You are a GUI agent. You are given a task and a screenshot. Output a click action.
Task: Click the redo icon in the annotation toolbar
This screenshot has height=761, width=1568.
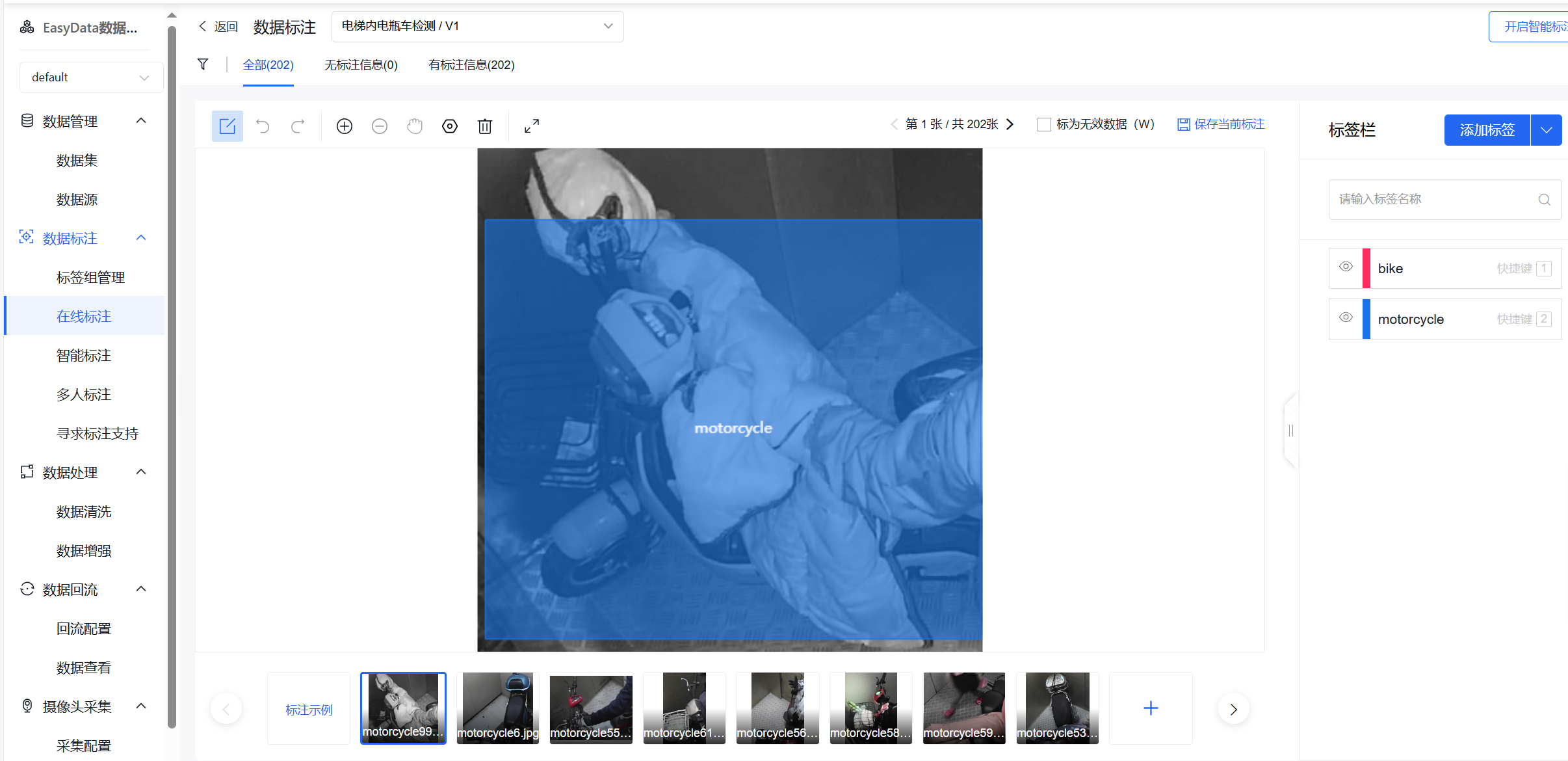click(x=298, y=126)
